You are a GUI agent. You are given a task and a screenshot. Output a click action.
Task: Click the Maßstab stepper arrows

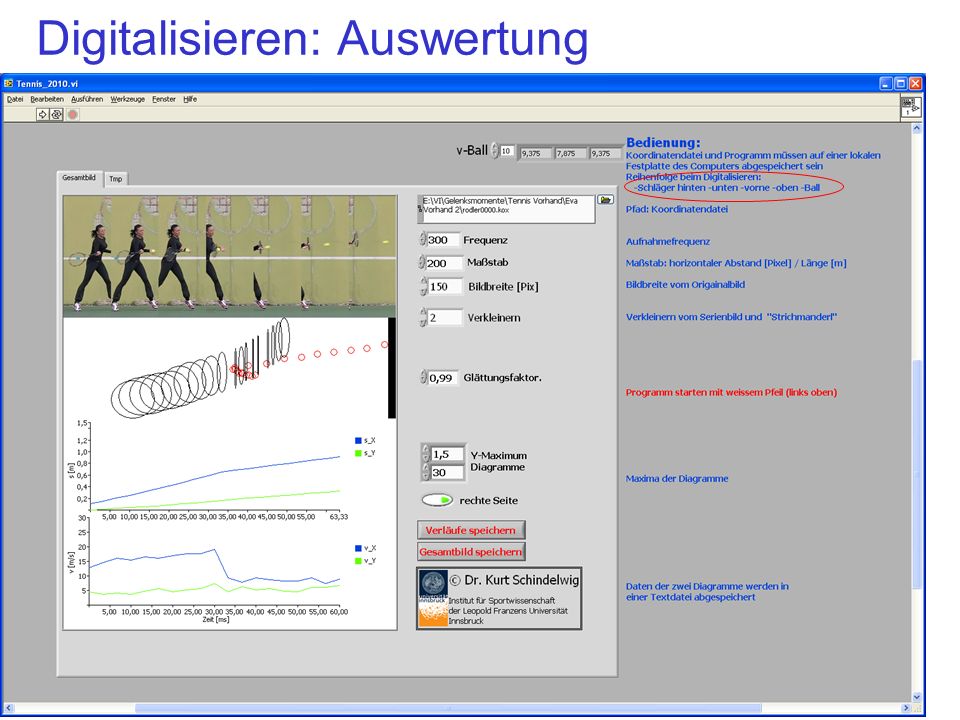pos(422,263)
